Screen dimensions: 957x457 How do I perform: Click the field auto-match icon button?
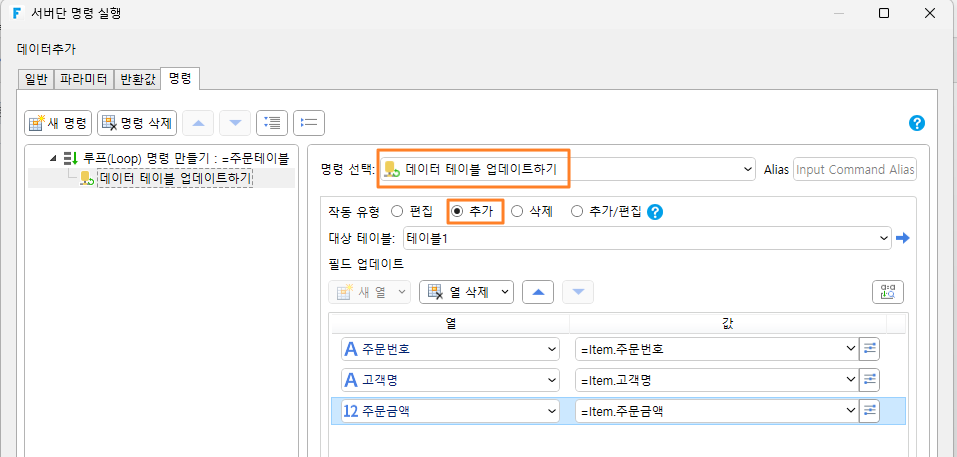[887, 292]
